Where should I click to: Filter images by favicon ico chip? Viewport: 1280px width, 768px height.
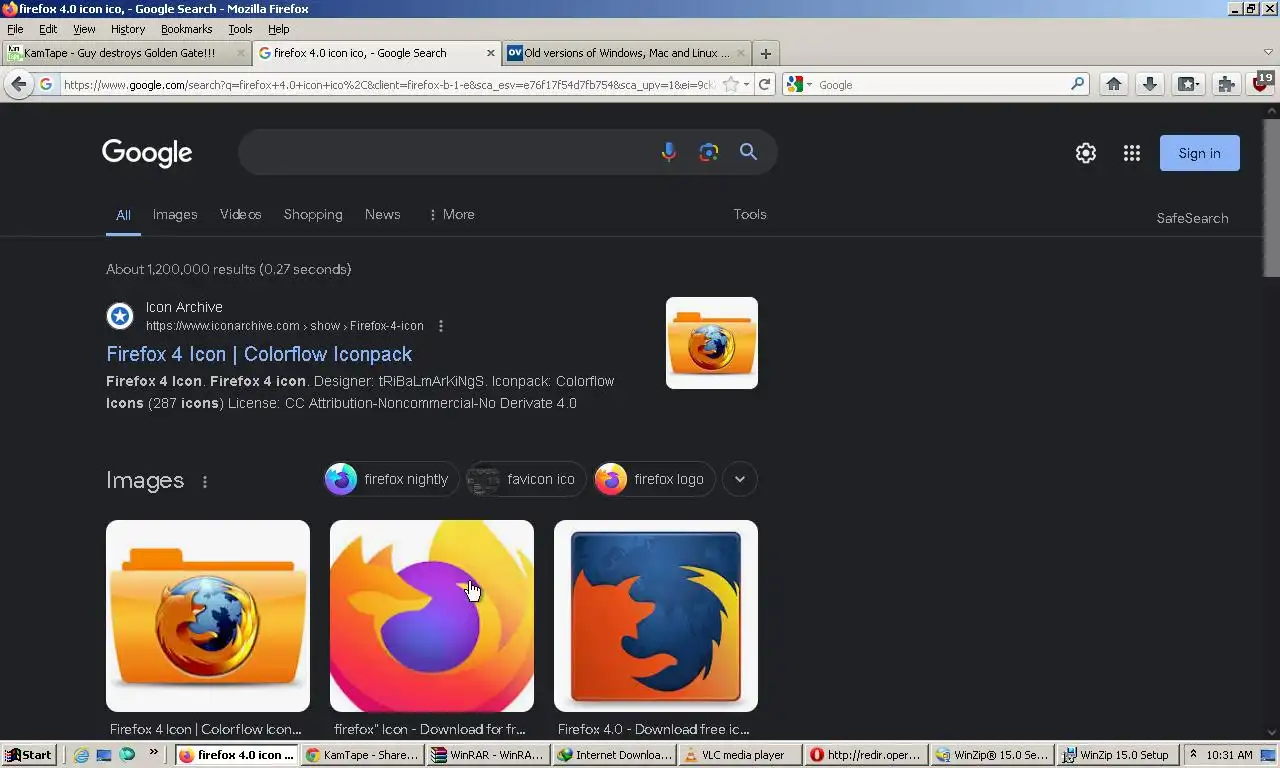point(525,479)
